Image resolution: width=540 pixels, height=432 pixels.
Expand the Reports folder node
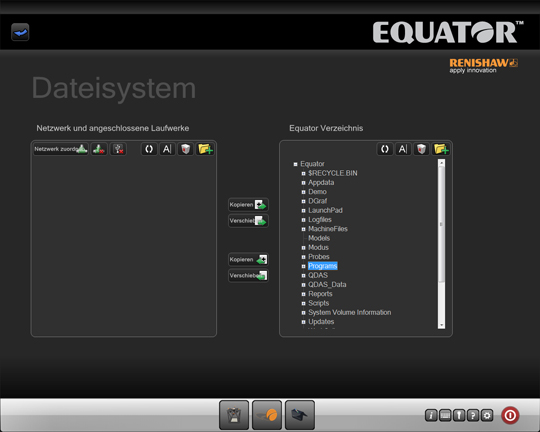coord(303,294)
